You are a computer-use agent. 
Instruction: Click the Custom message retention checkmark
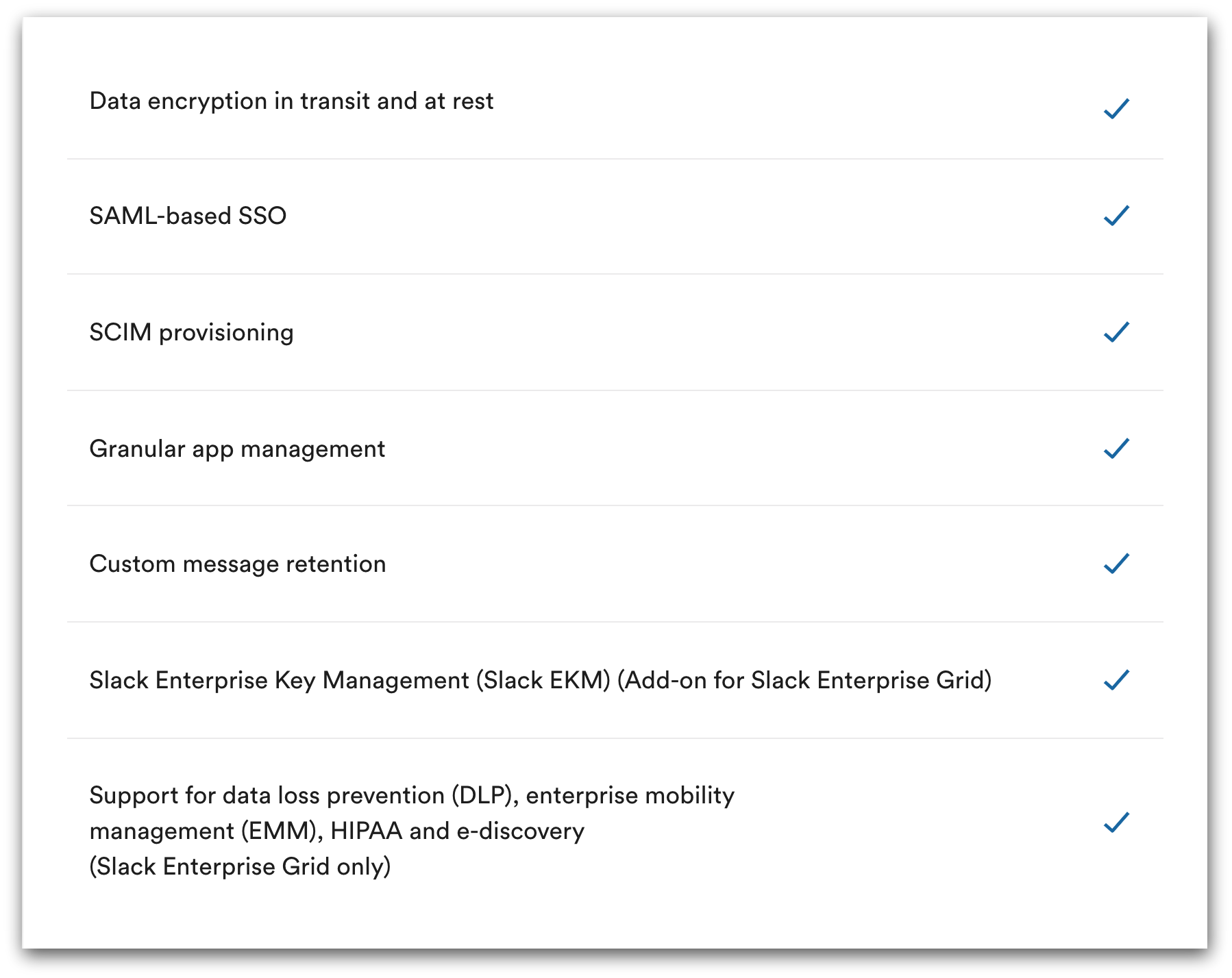[x=1116, y=564]
